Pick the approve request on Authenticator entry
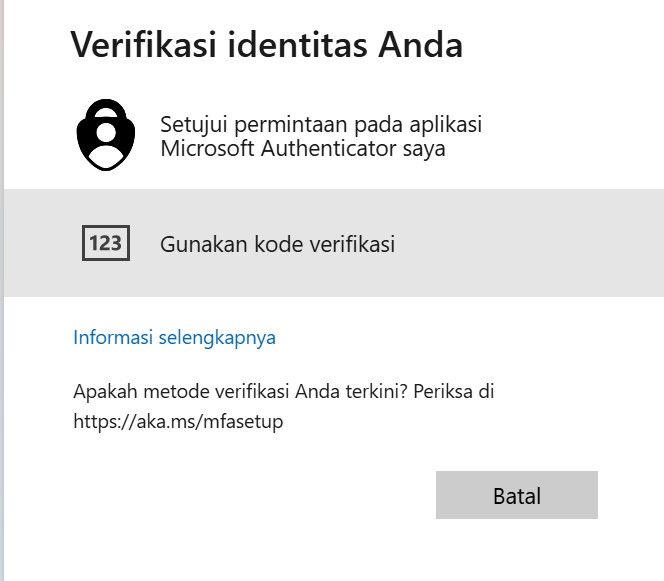Viewport: 664px width, 581px height. [334, 136]
